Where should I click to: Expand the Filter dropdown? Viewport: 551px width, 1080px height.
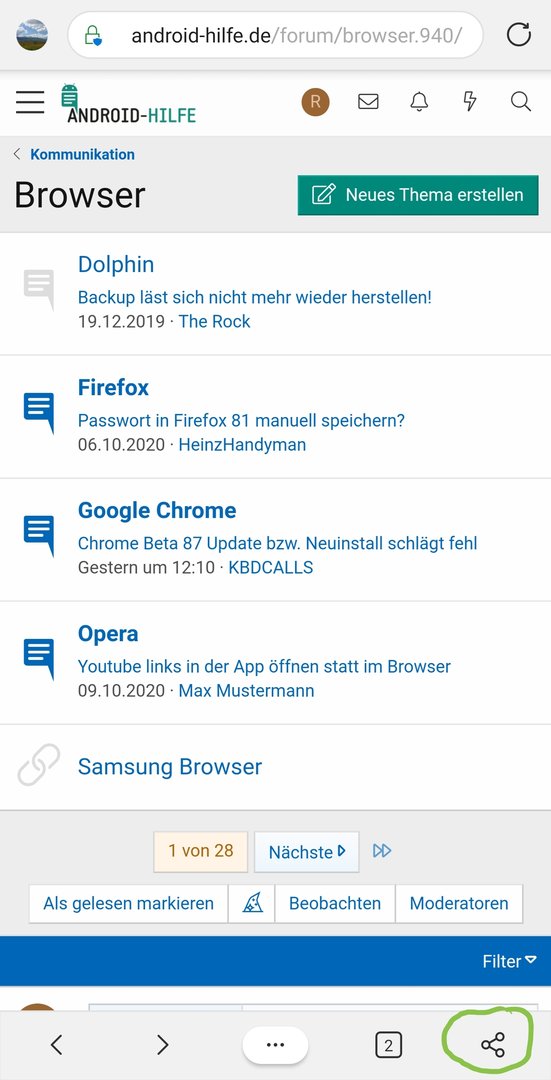[509, 961]
